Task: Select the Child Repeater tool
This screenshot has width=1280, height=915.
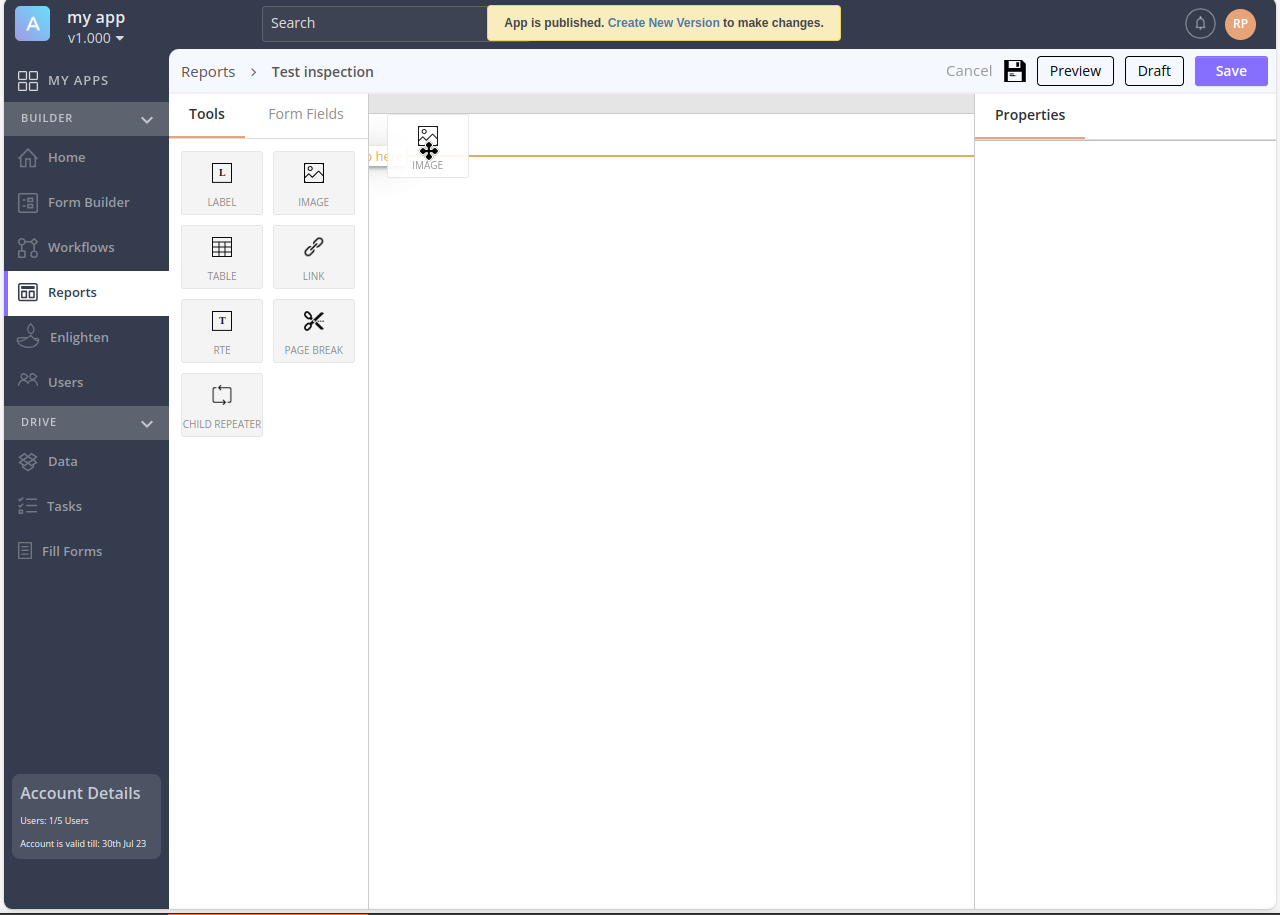Action: [222, 405]
